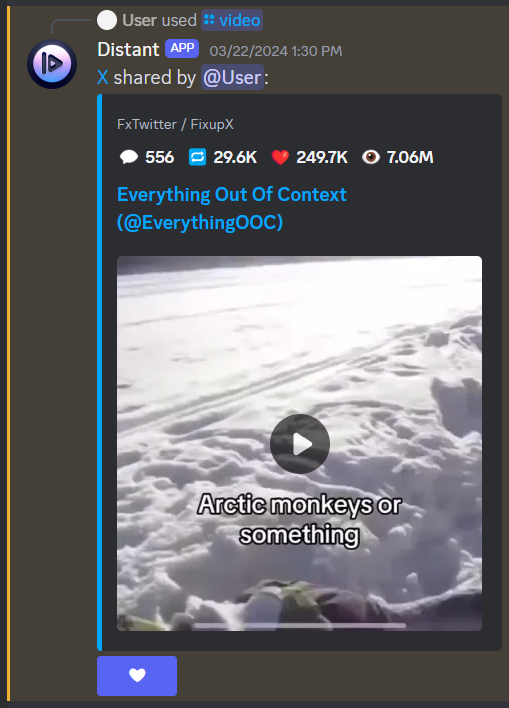Screen dimensions: 509x708
Task: Click the Distant bot avatar
Action: click(x=52, y=64)
